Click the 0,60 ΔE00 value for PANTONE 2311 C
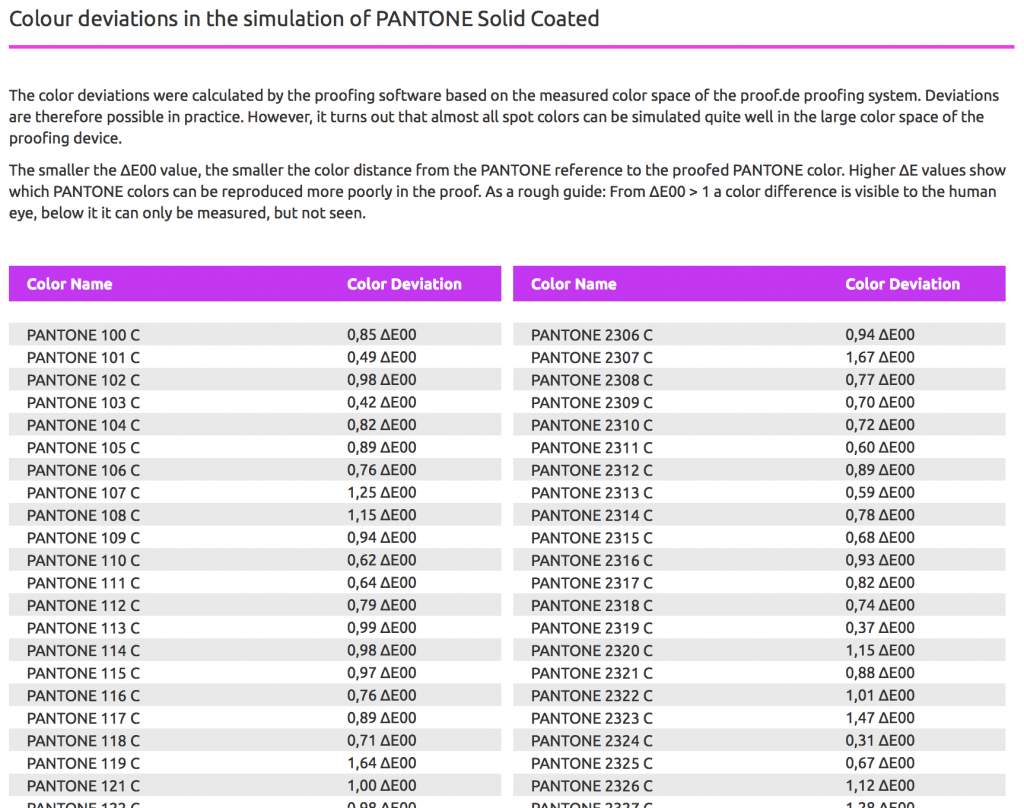1024x808 pixels. (880, 447)
